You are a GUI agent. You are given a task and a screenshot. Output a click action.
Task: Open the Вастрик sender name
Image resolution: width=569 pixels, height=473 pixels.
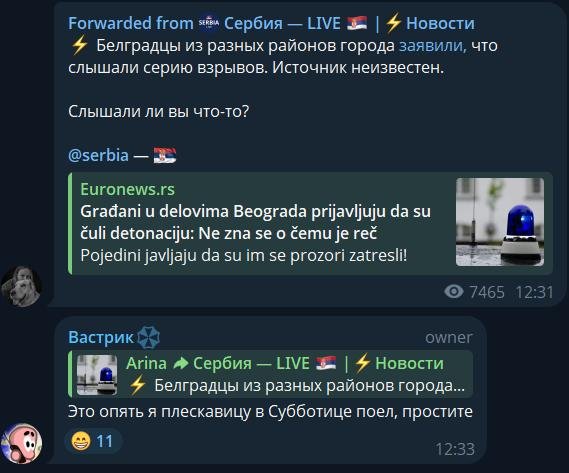101,337
